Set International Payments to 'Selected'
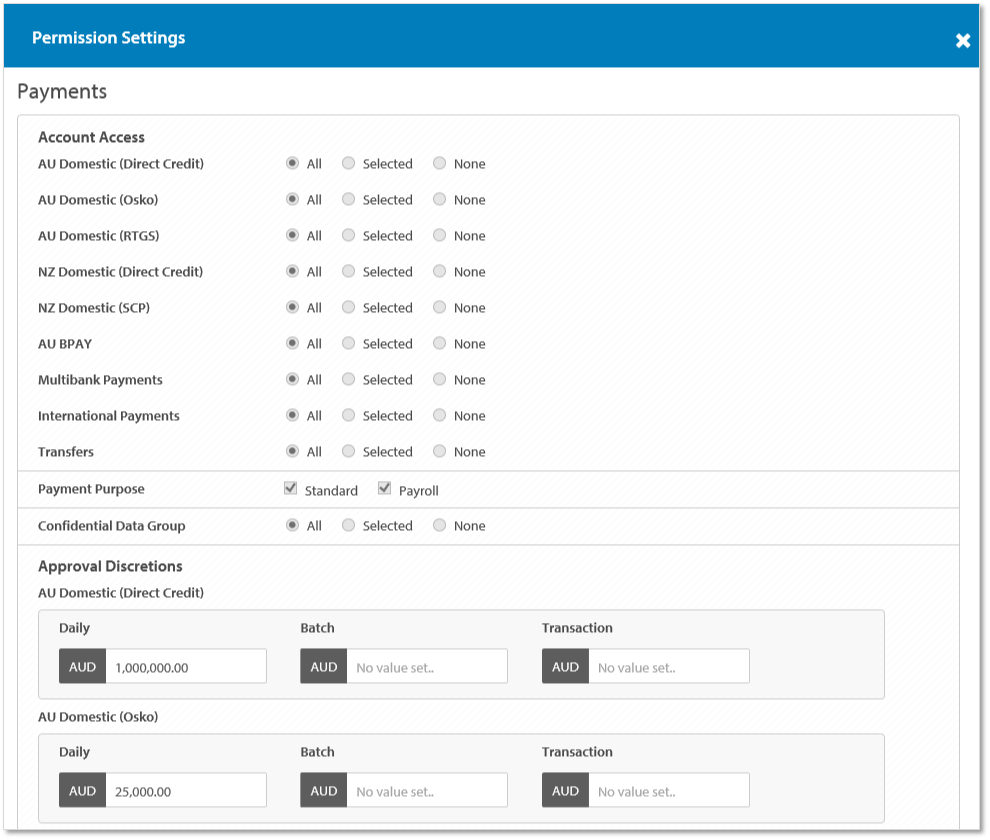Image resolution: width=990 pixels, height=840 pixels. [348, 416]
